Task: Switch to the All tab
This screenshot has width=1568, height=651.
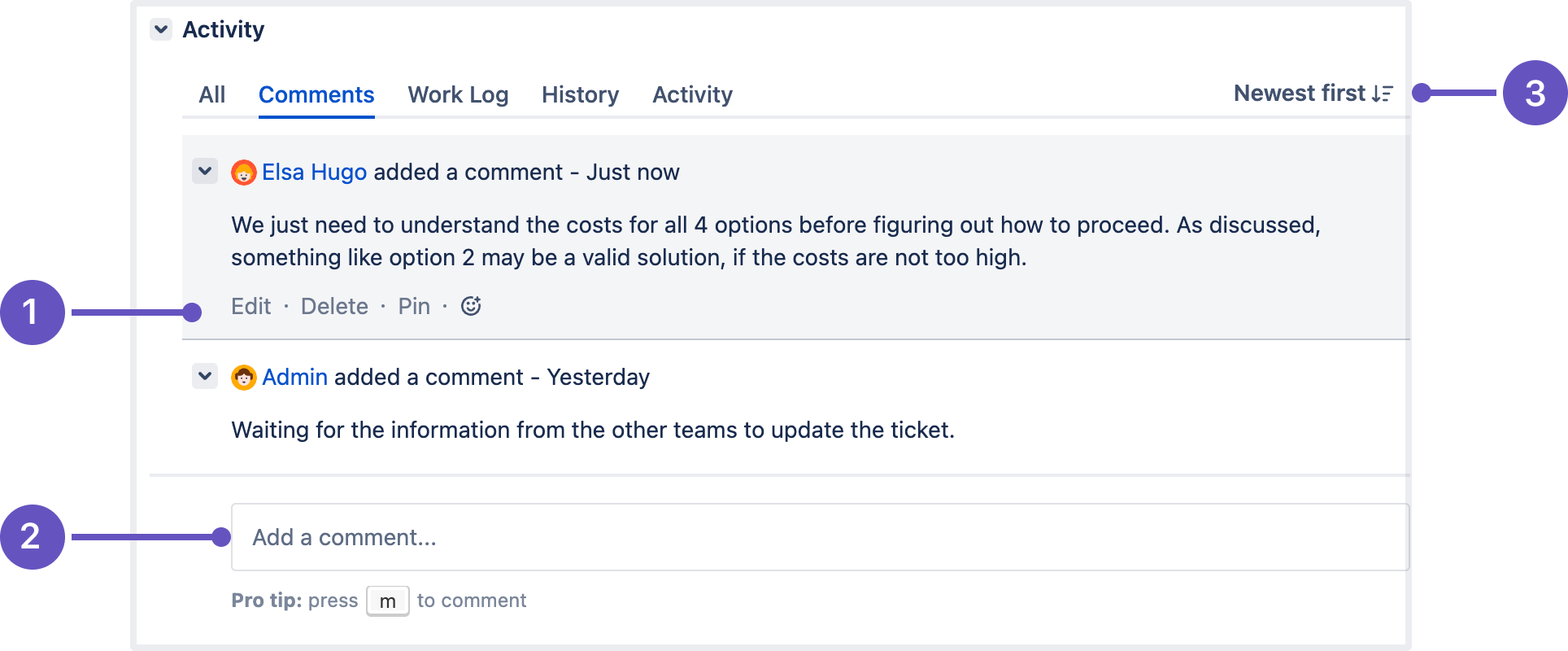Action: pos(212,94)
